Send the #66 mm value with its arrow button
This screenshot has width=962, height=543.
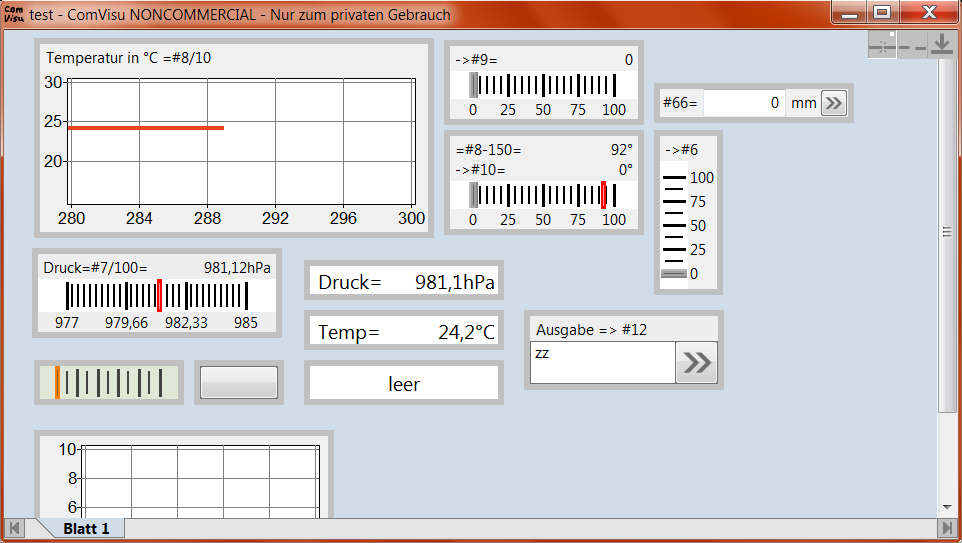834,103
